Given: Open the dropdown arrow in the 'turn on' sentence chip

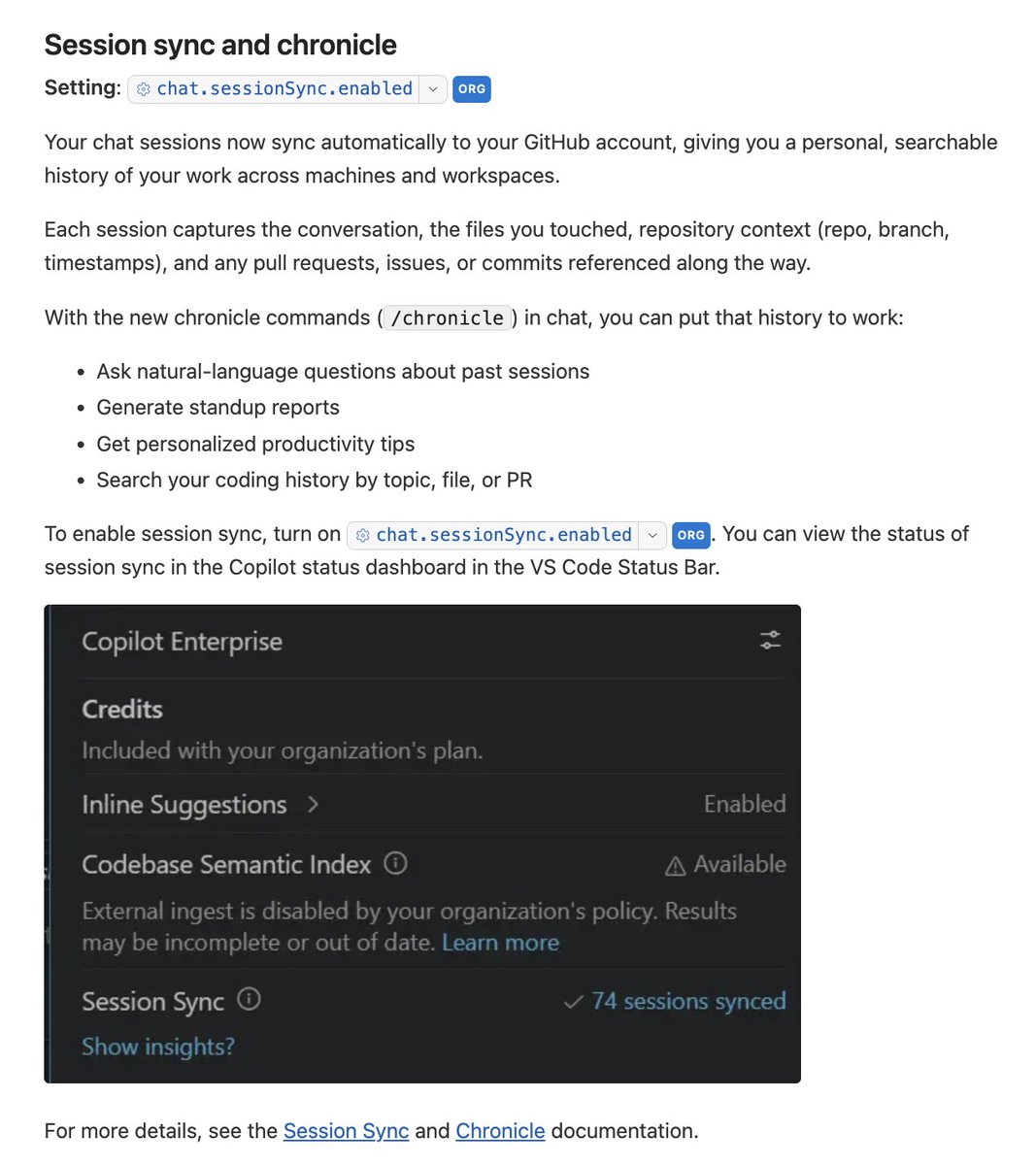Looking at the screenshot, I should [x=652, y=535].
